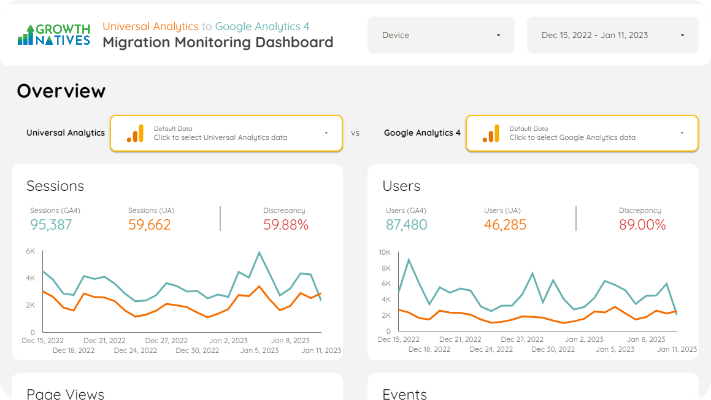
Task: Click the Universal Analytics label beside selector
Action: [65, 133]
